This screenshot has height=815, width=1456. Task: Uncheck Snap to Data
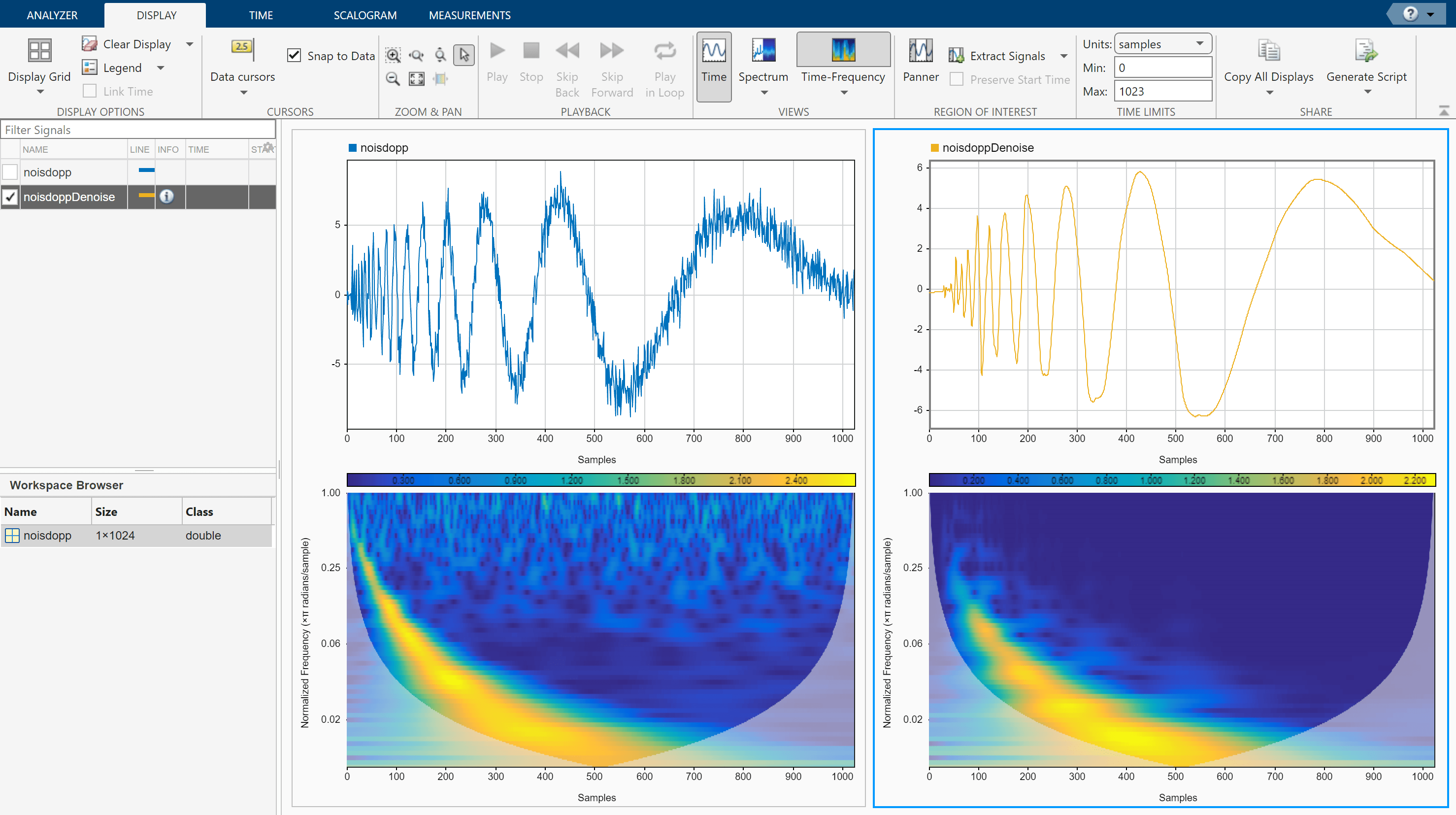click(x=294, y=55)
